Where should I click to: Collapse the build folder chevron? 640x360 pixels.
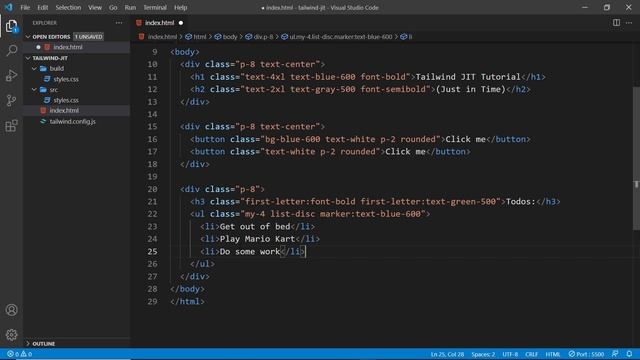click(34, 69)
